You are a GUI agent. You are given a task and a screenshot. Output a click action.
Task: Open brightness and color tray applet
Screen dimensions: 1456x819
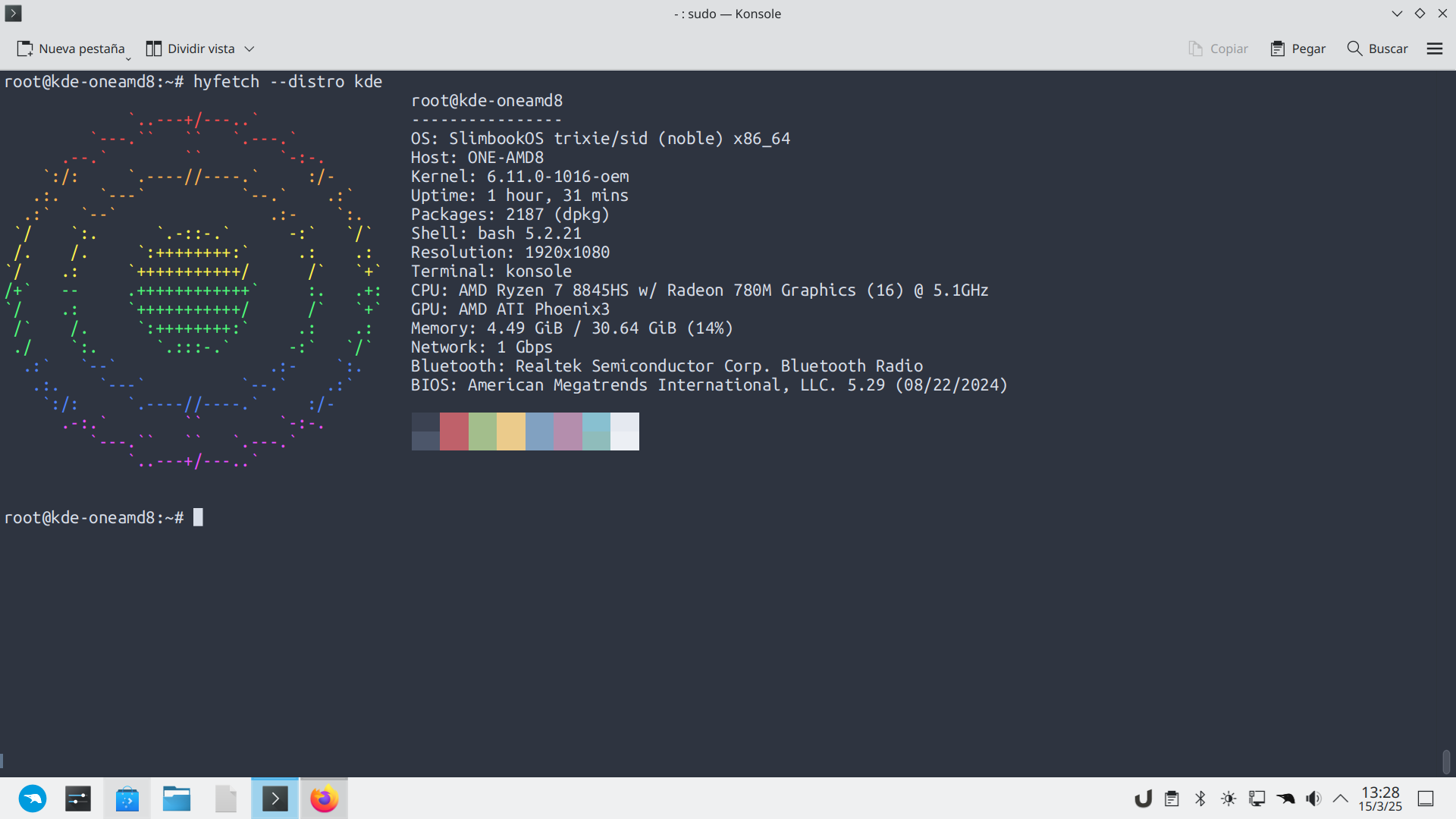pos(1228,799)
